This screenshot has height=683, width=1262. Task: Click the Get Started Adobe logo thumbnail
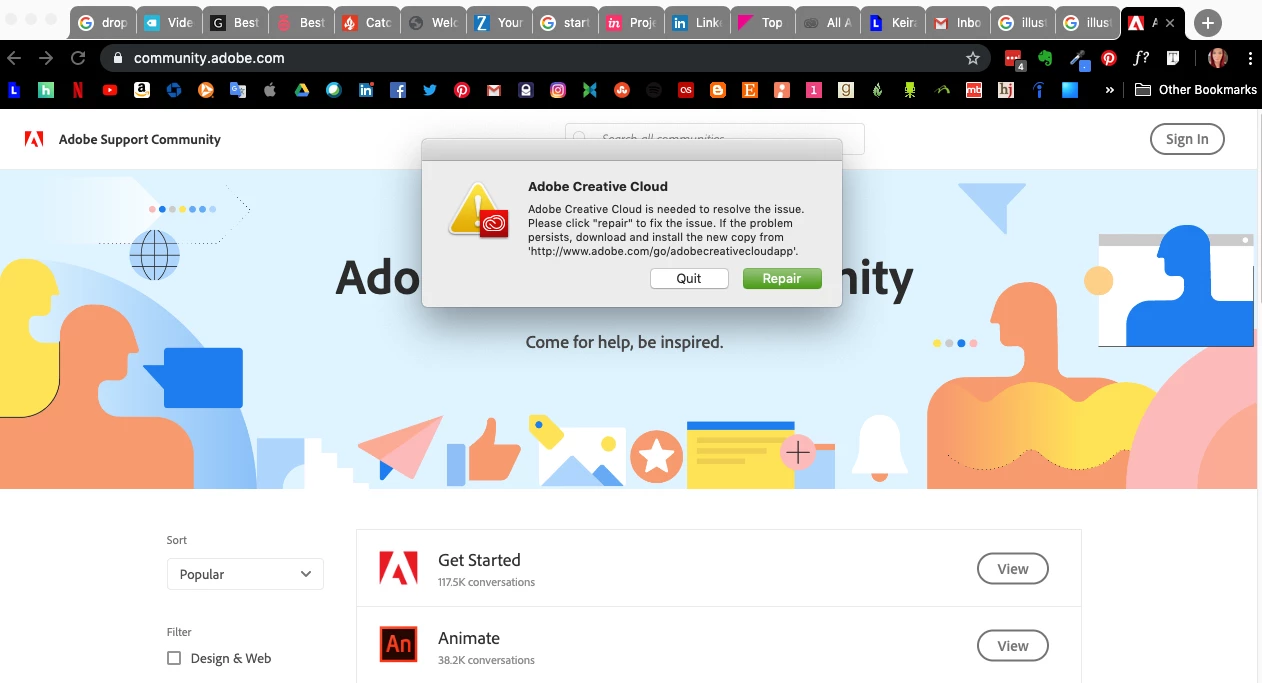tap(398, 568)
